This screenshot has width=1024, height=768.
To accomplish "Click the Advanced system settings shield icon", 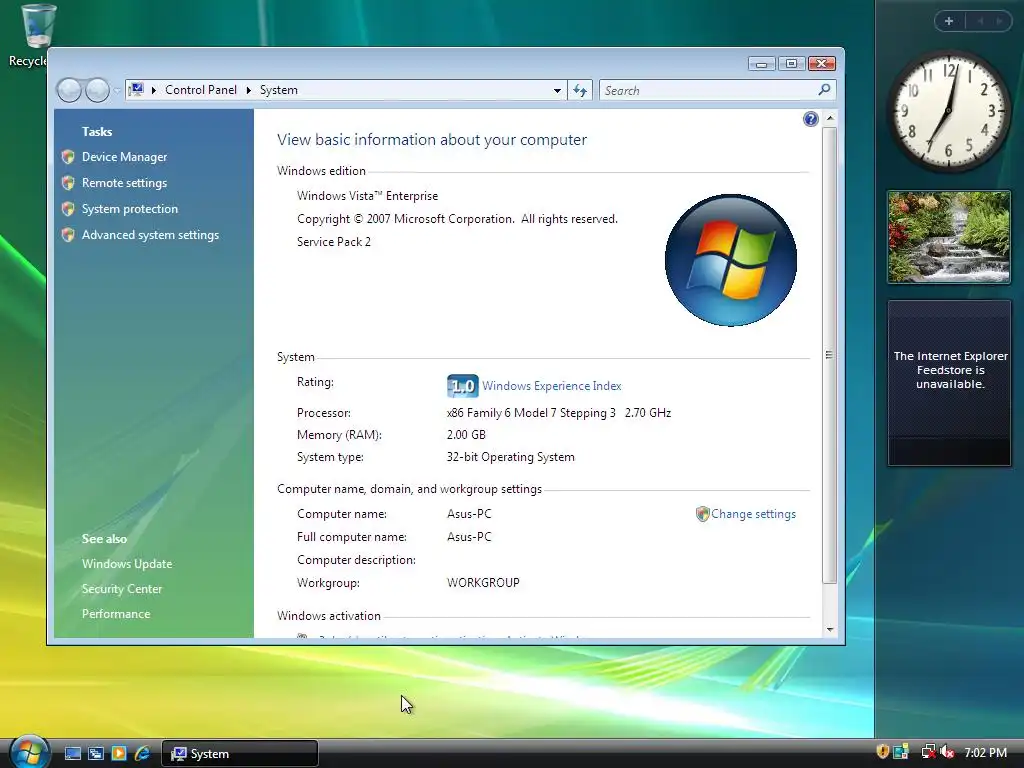I will click(x=68, y=235).
